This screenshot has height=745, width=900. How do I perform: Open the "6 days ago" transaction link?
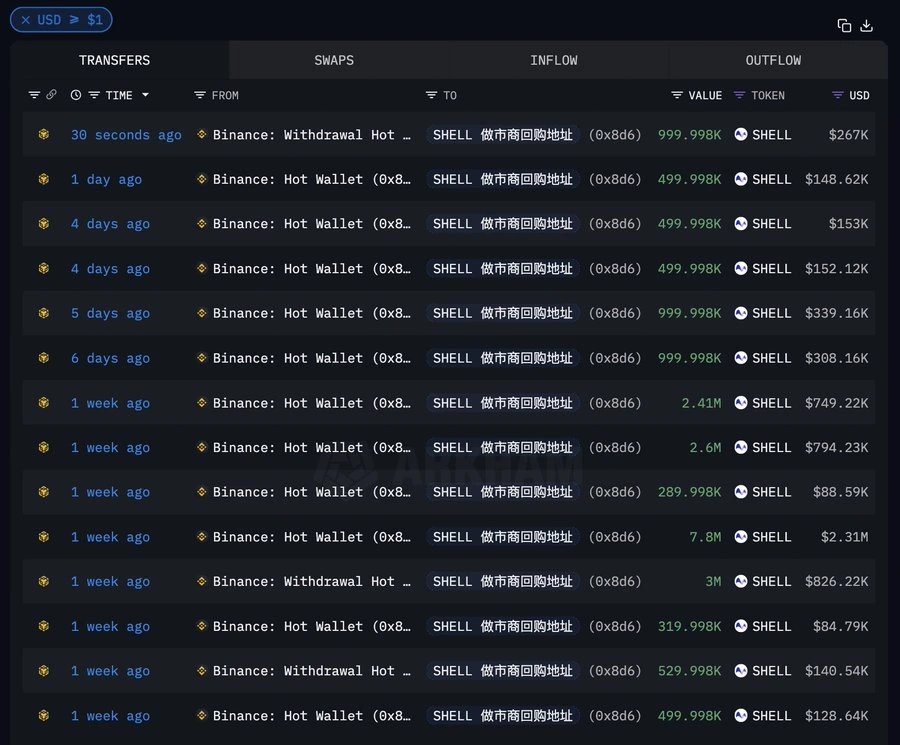coord(110,358)
